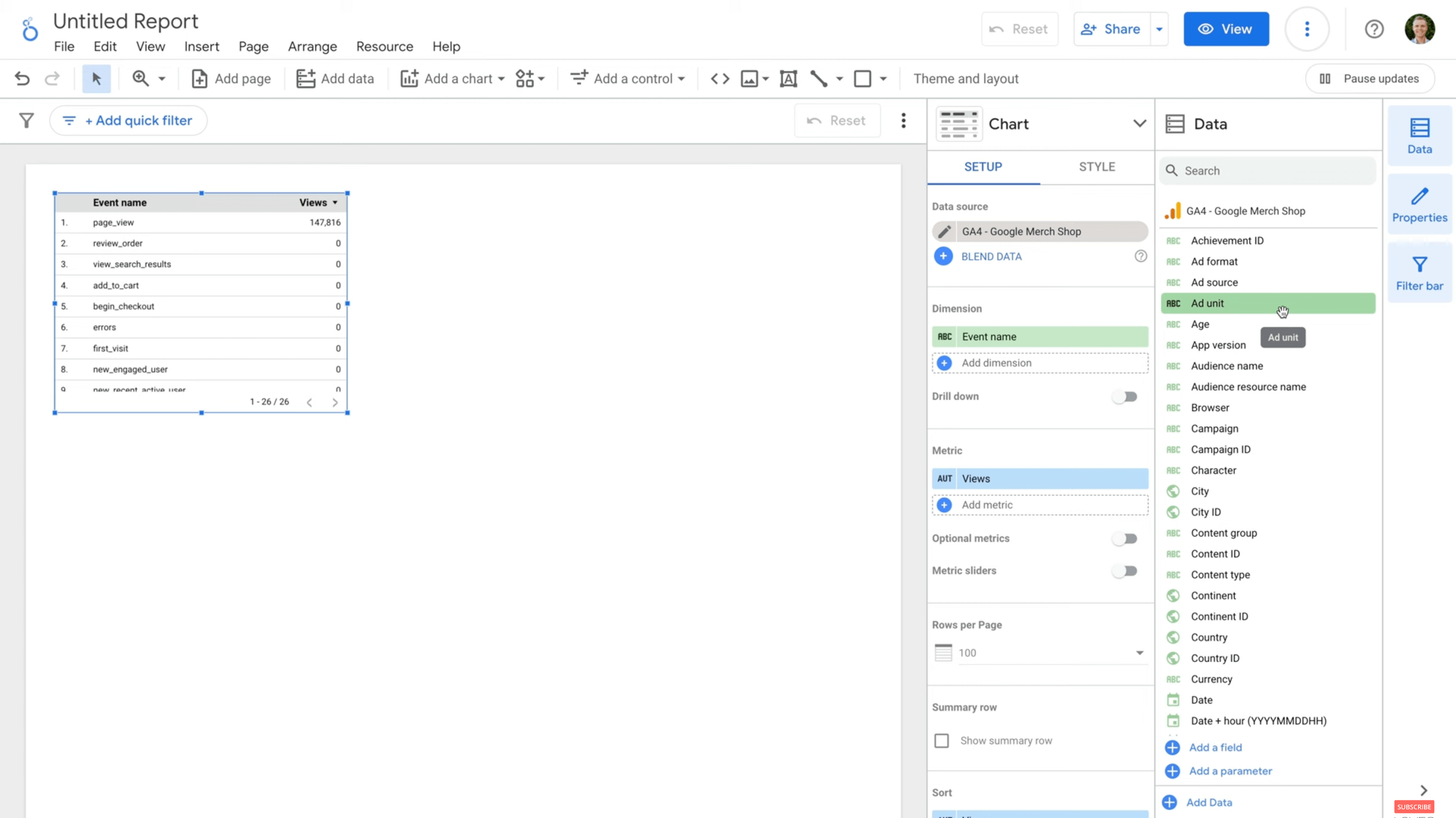This screenshot has height=818, width=1456.
Task: Expand the Share button dropdown arrow
Action: (x=1159, y=29)
